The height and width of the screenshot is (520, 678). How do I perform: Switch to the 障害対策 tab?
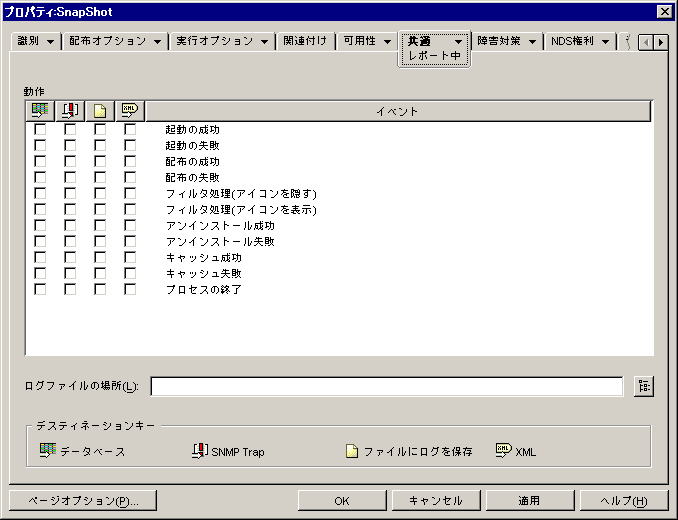tap(499, 41)
